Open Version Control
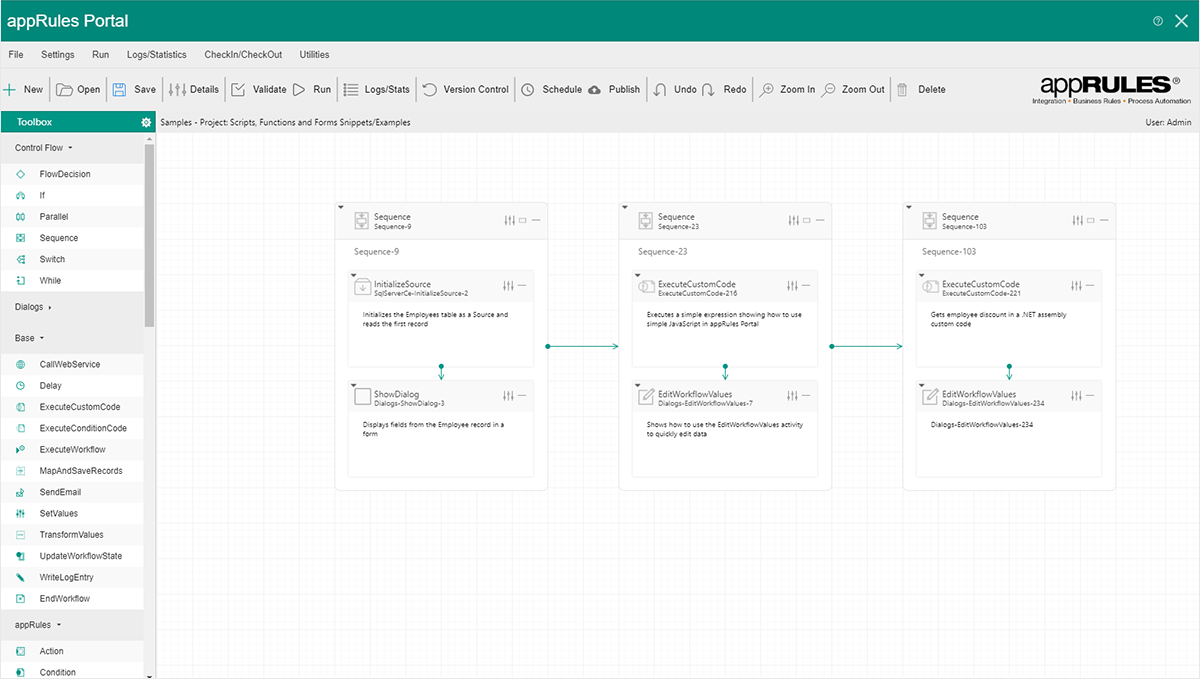This screenshot has height=679, width=1200. pyautogui.click(x=466, y=89)
